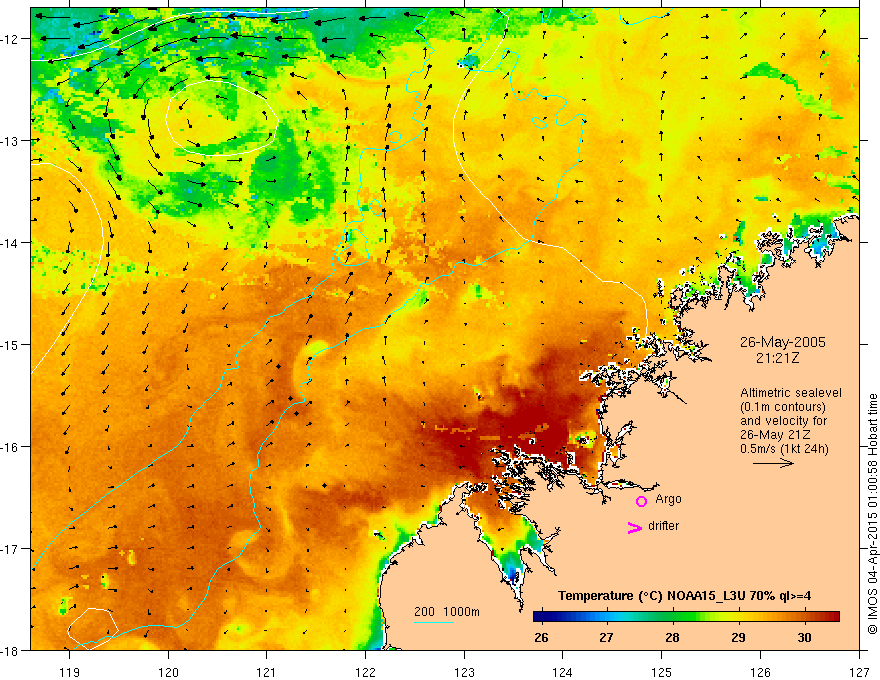
Task: Click the "21:21Z" time text
Action: point(777,357)
